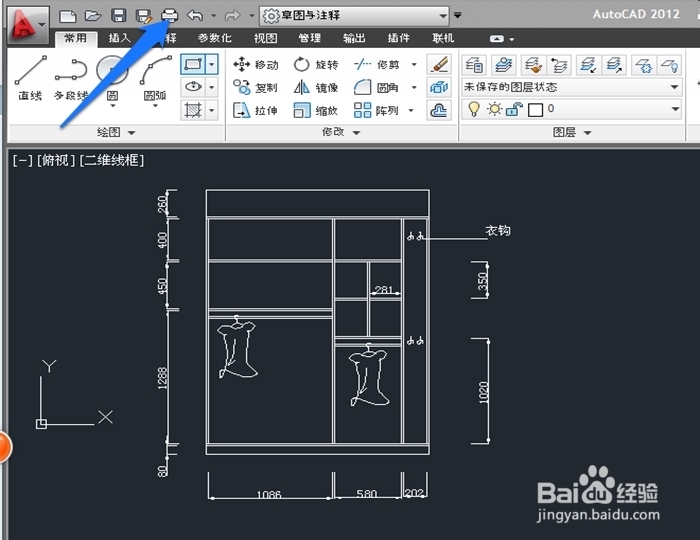Open the redo history dropdown arrow

click(252, 16)
